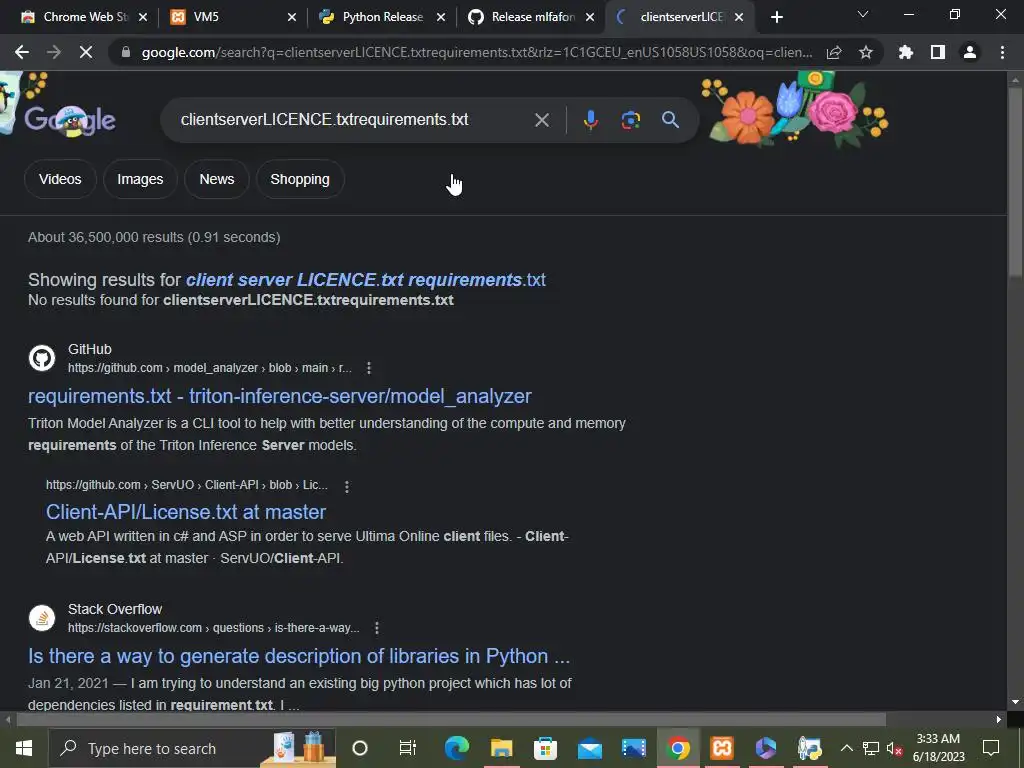Open XAMPP from the taskbar
1024x768 pixels.
(x=722, y=748)
